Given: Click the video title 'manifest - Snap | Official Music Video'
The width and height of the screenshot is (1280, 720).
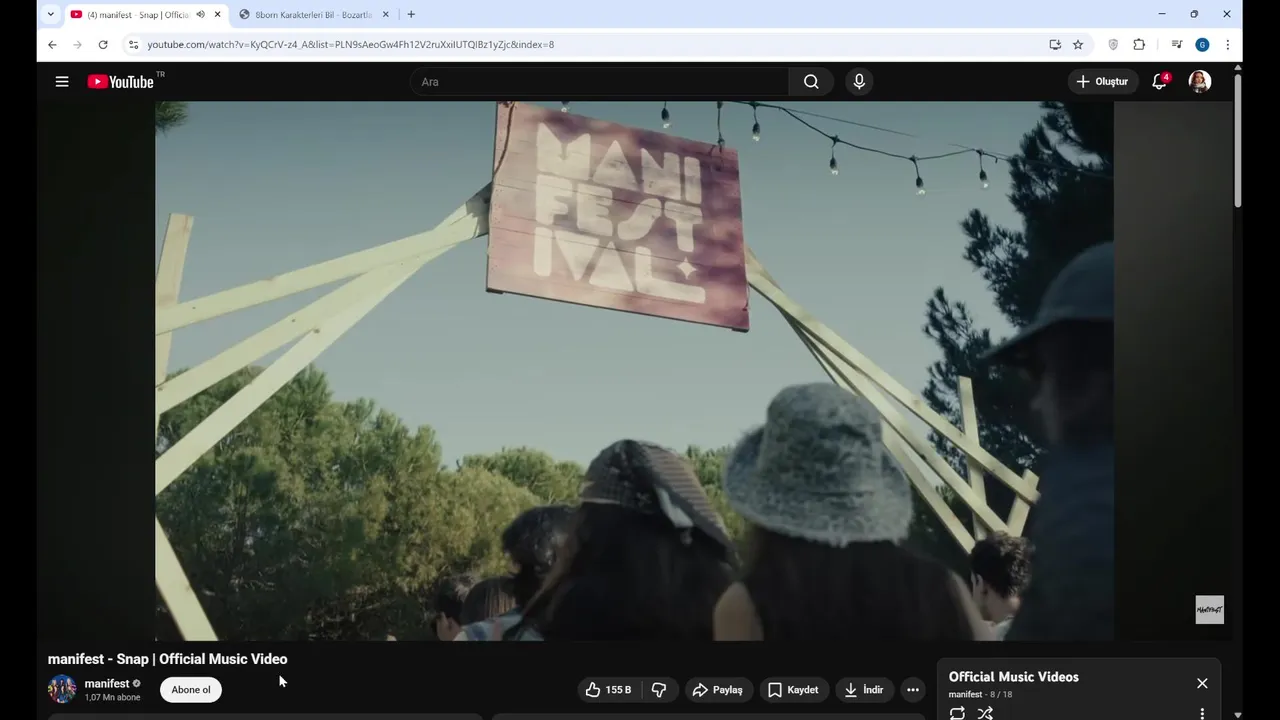Looking at the screenshot, I should (x=167, y=659).
